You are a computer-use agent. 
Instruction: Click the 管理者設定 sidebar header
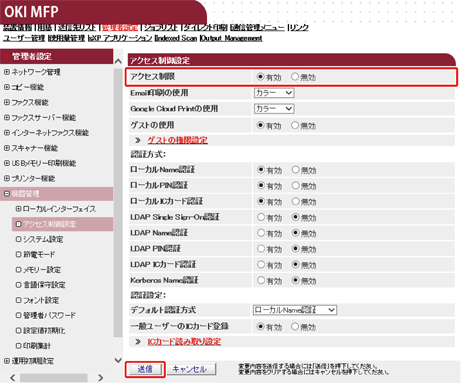[x=57, y=56]
